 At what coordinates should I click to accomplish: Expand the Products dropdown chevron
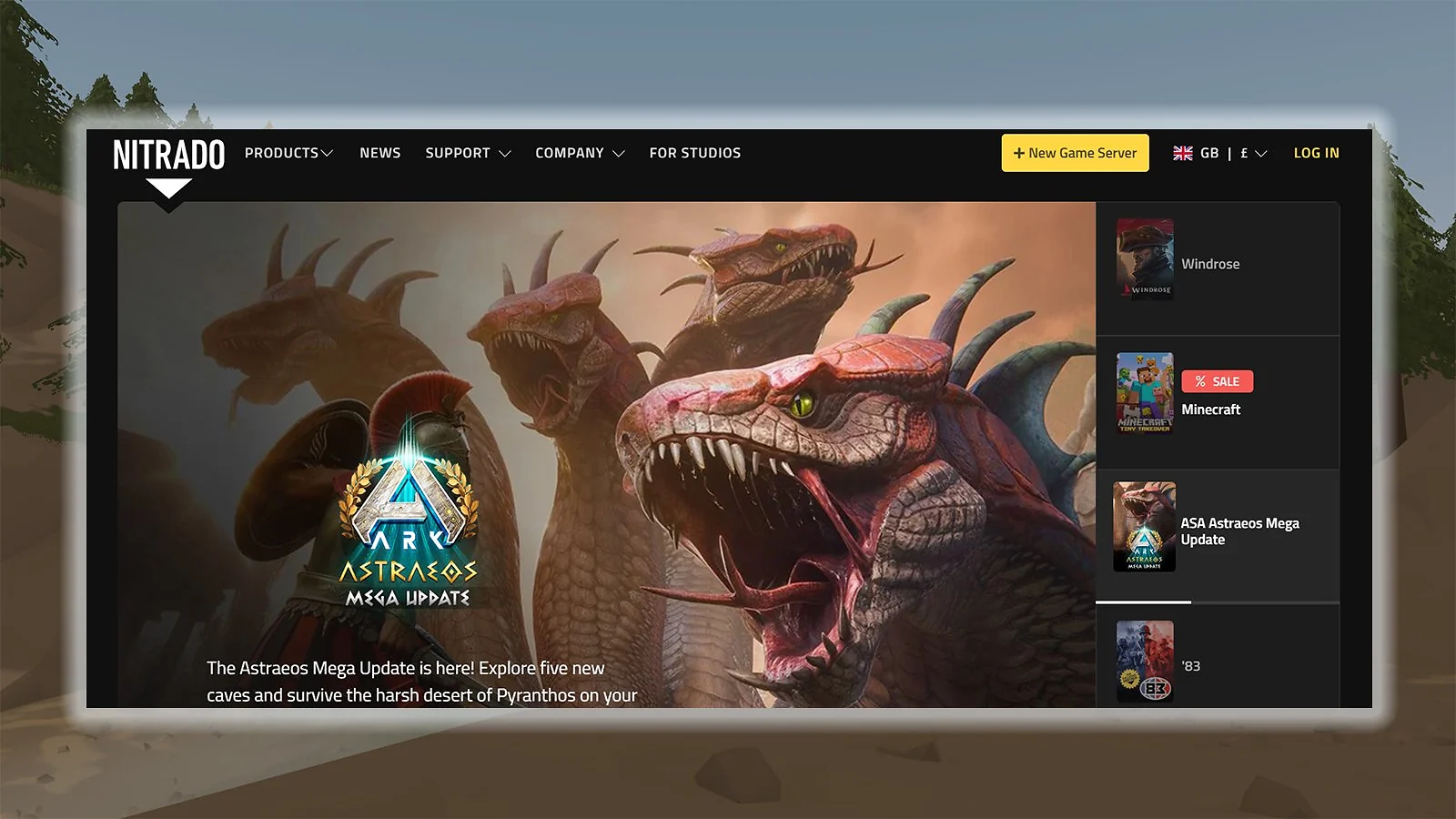(x=327, y=154)
